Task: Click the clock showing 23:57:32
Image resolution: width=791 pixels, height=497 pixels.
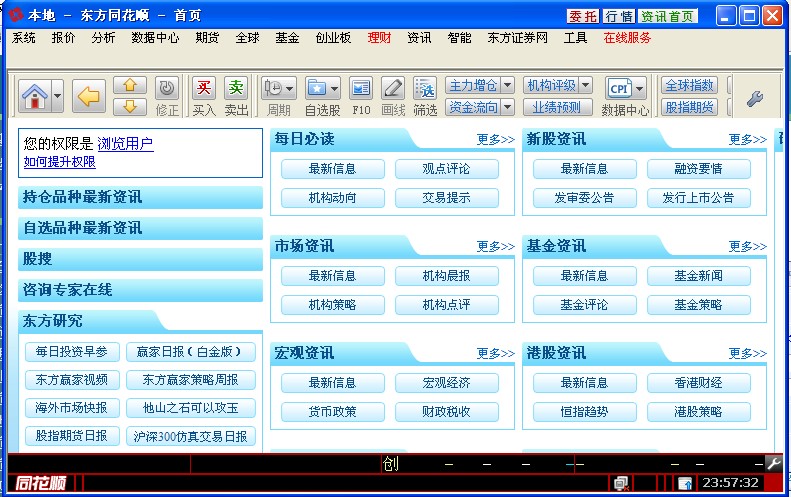Action: [x=730, y=483]
